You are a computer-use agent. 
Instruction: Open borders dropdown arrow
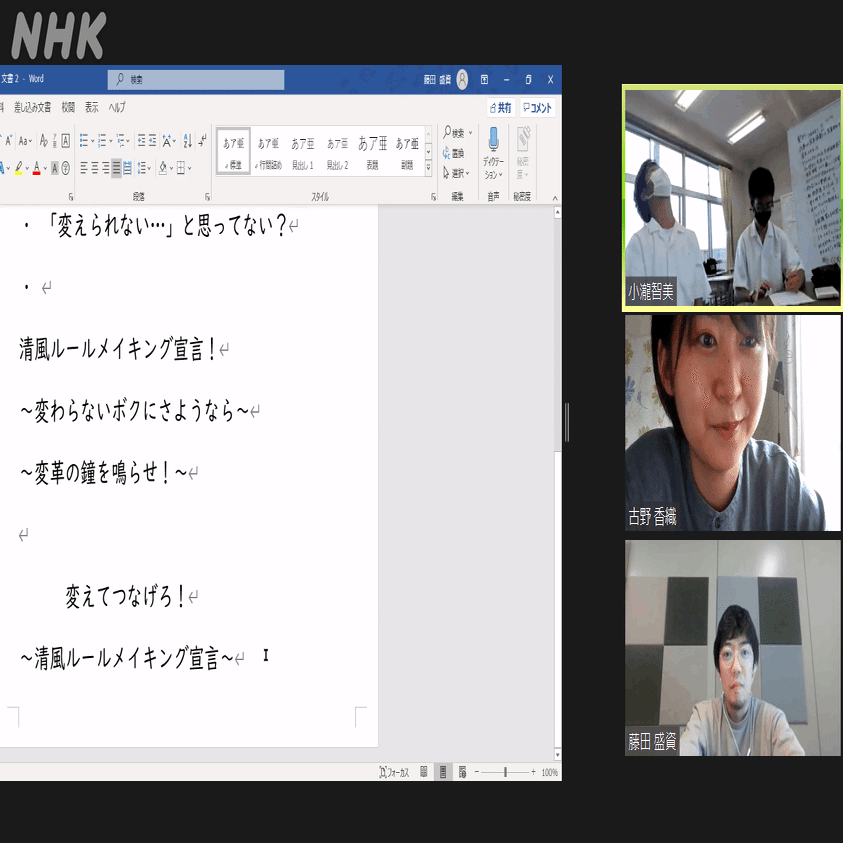(190, 169)
